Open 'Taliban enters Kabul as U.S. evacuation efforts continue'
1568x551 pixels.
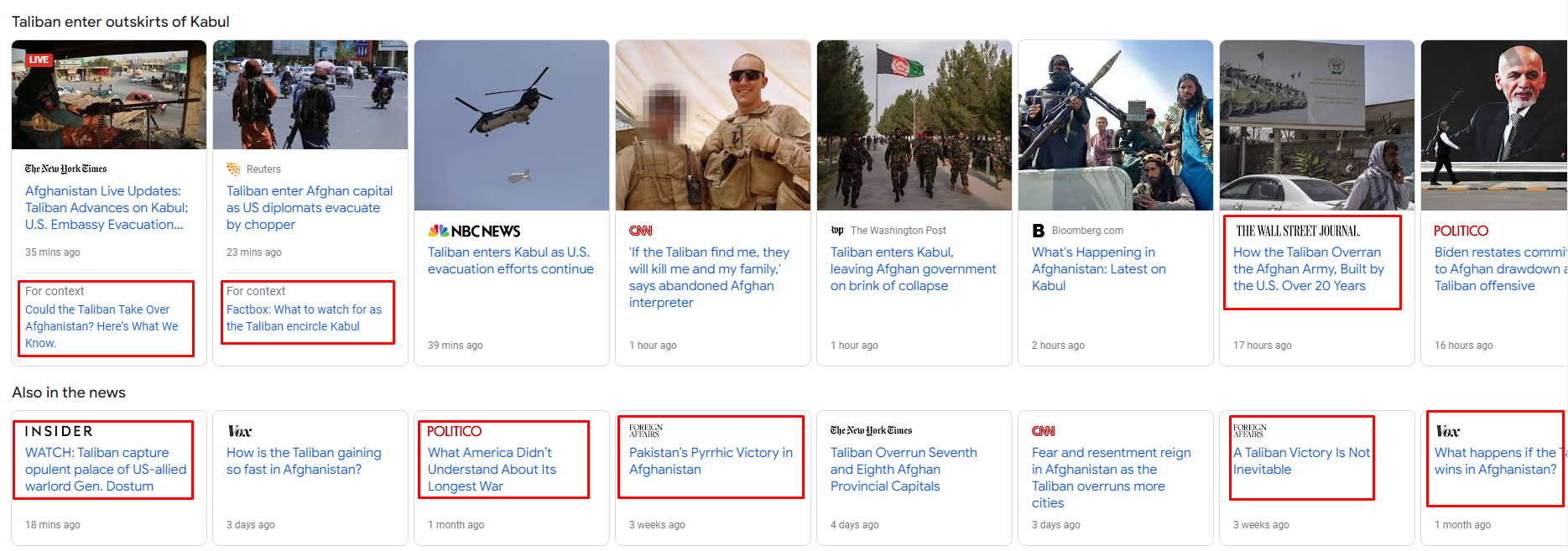click(511, 261)
